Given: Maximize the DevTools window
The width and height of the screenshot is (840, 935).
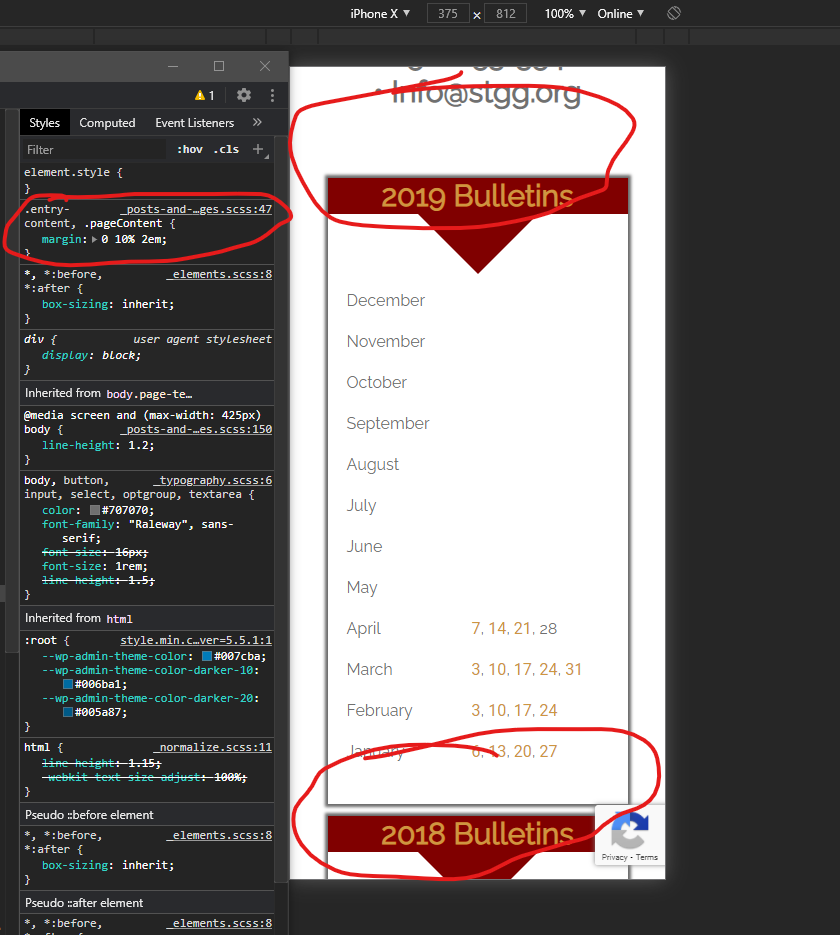Looking at the screenshot, I should point(219,66).
